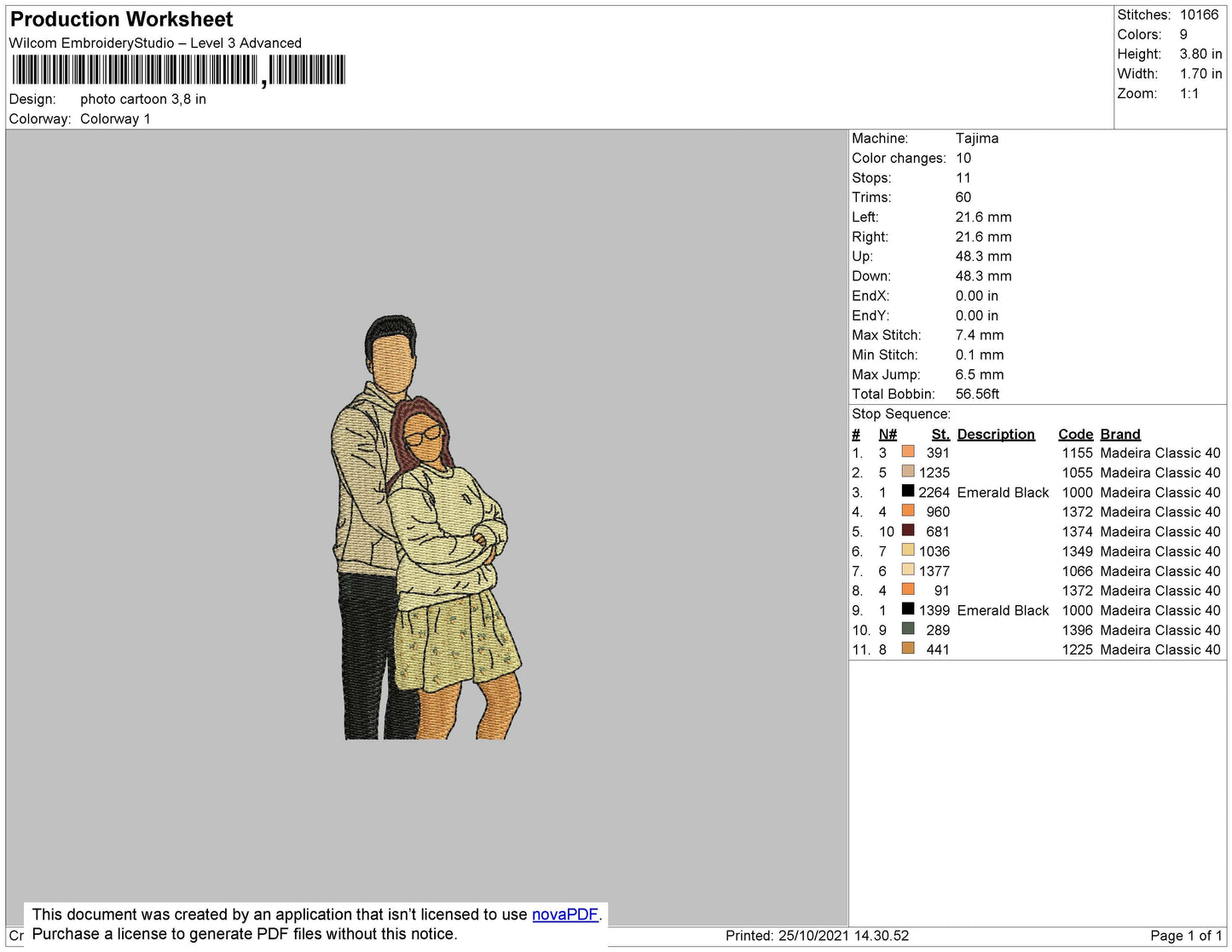Click the Trims value '60'
This screenshot has width=1232, height=952.
pyautogui.click(x=963, y=198)
